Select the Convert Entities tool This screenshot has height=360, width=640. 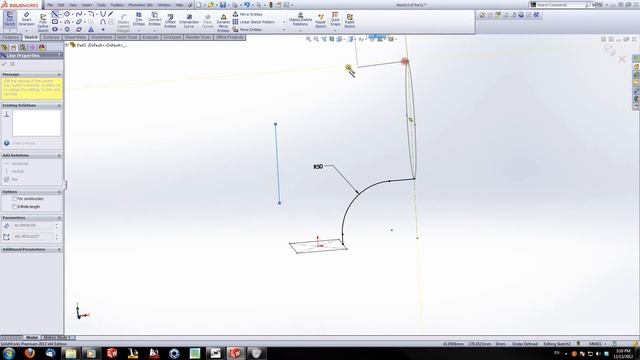[x=154, y=19]
